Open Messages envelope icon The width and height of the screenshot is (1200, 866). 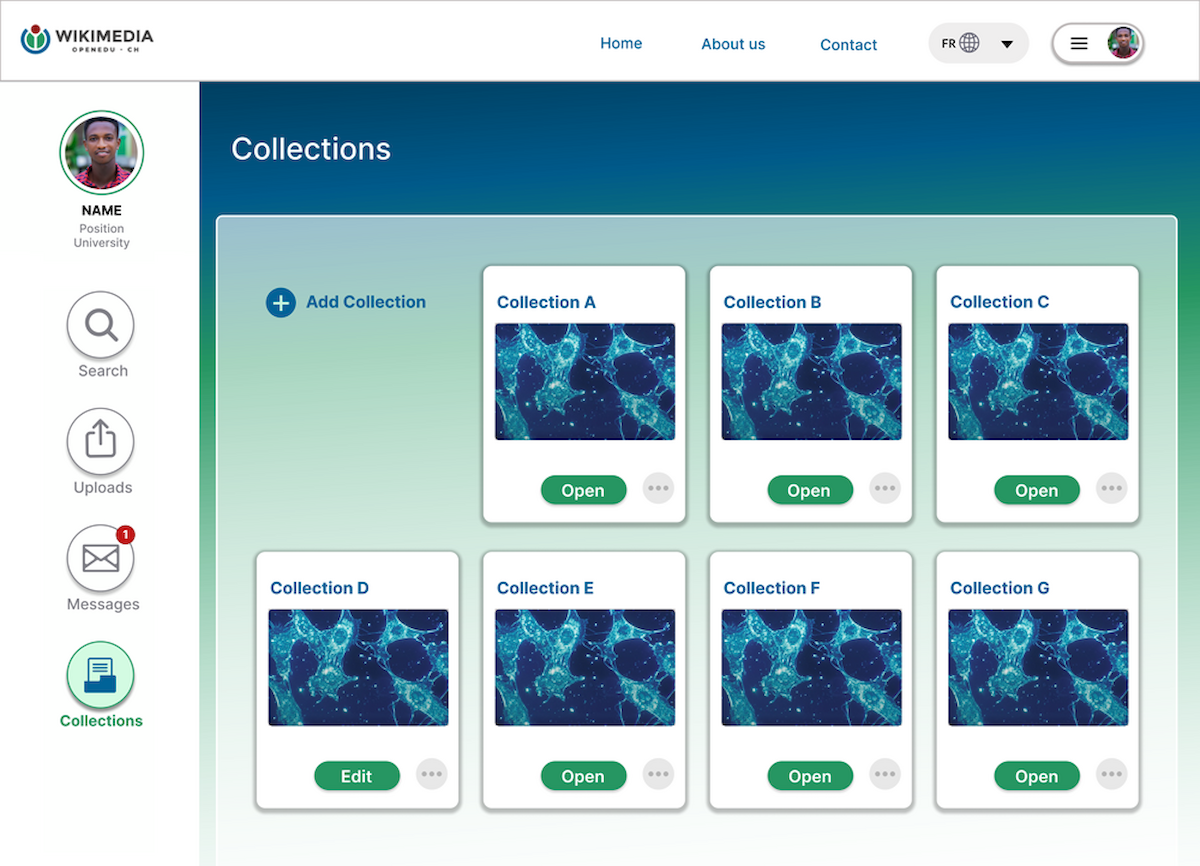tap(101, 558)
